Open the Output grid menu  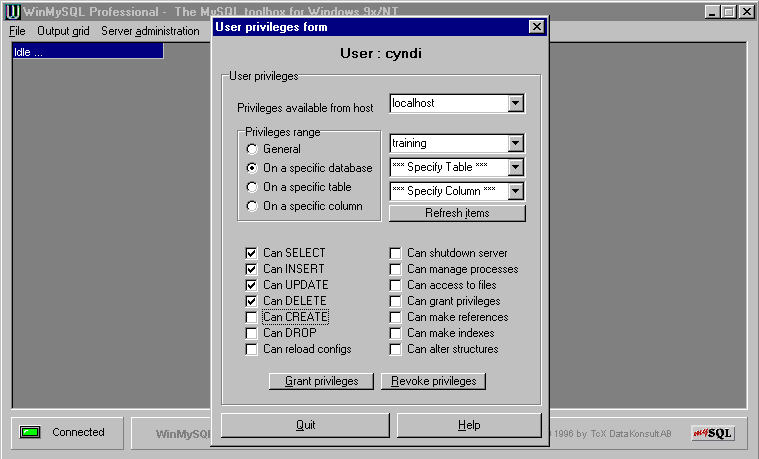(63, 31)
